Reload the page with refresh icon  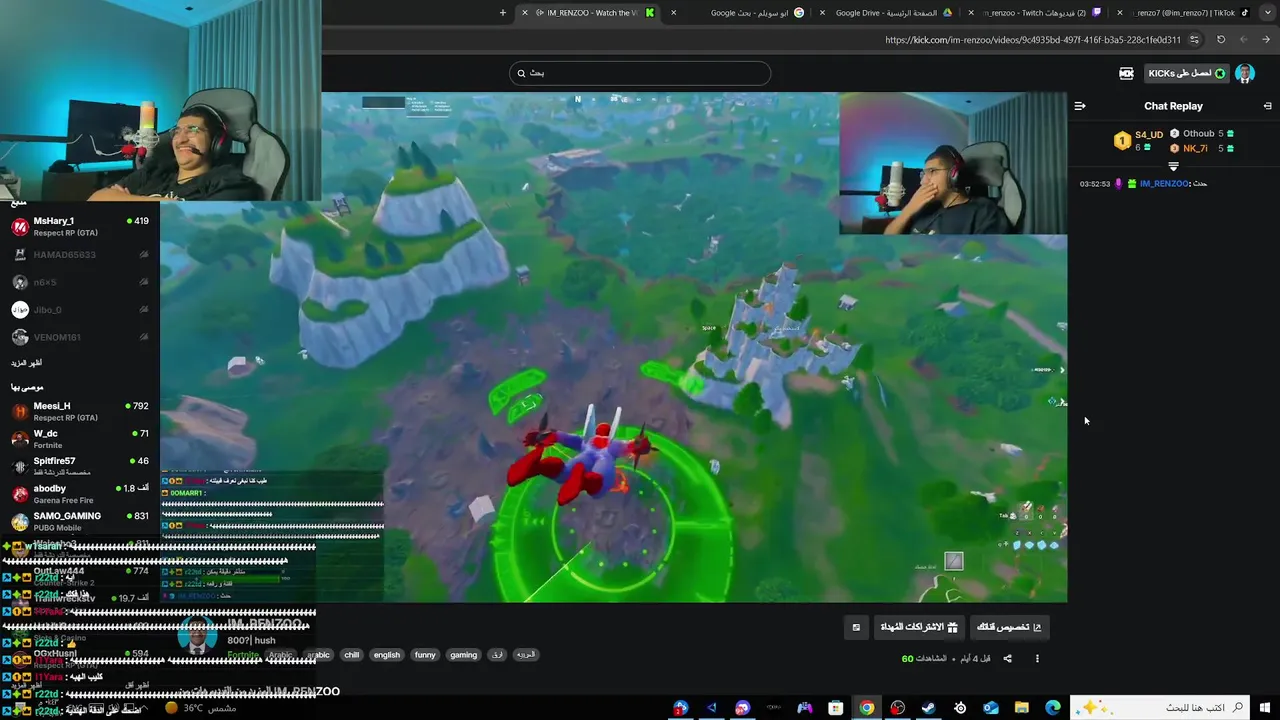1221,40
